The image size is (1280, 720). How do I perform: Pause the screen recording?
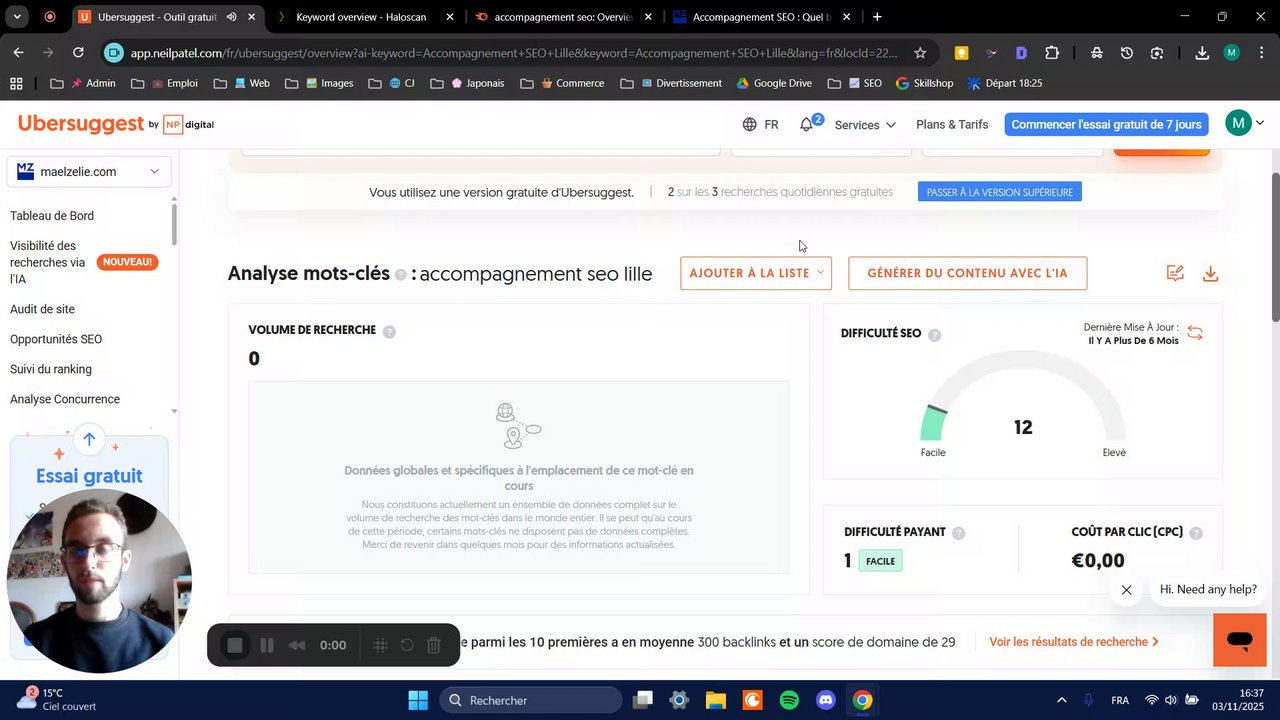[x=267, y=646]
